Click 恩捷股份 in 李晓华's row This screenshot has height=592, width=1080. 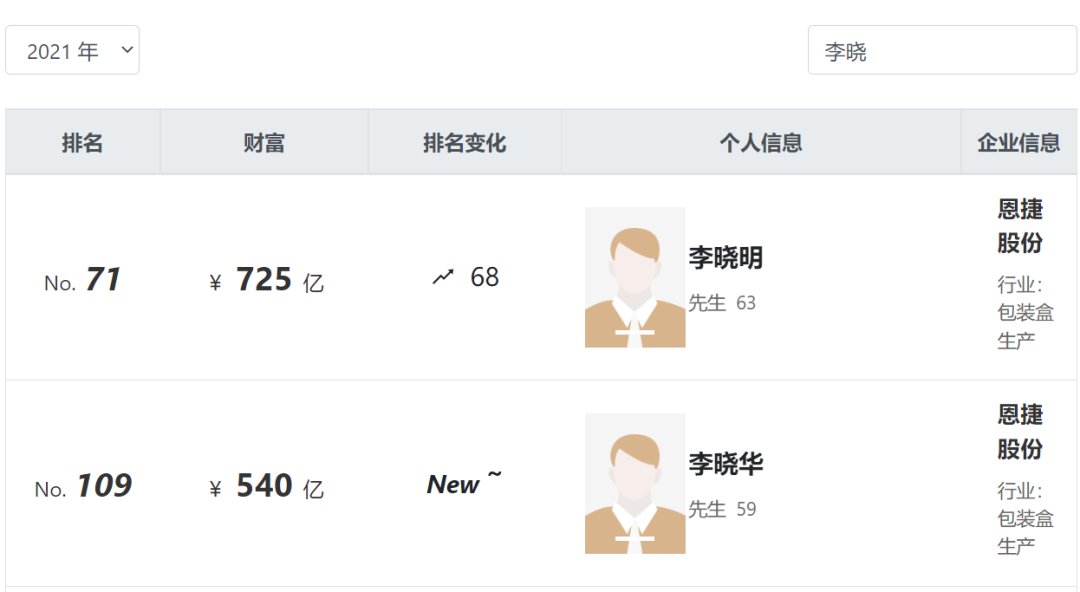[x=1020, y=432]
